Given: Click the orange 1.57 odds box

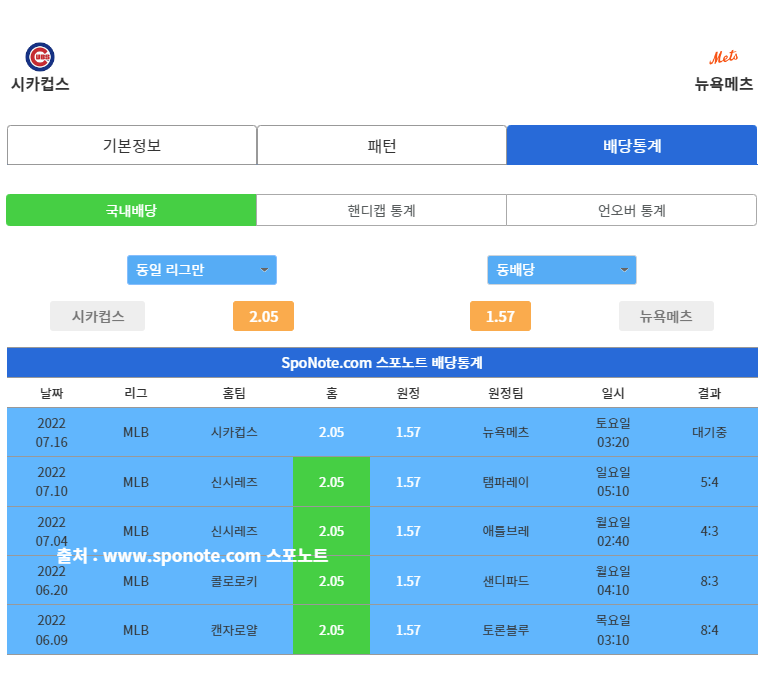Looking at the screenshot, I should pyautogui.click(x=500, y=316).
